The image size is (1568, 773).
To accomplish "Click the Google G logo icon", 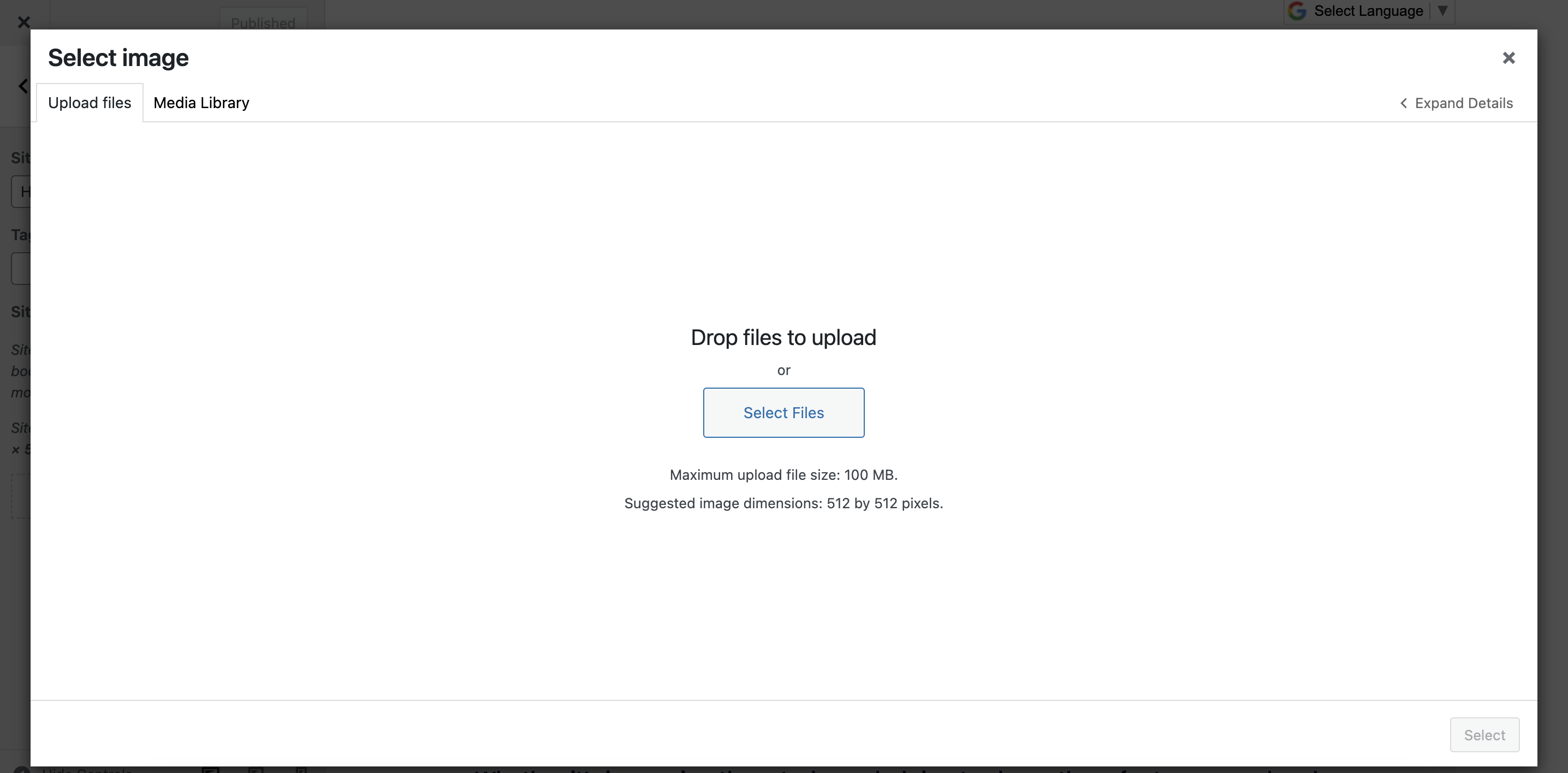I will point(1297,10).
